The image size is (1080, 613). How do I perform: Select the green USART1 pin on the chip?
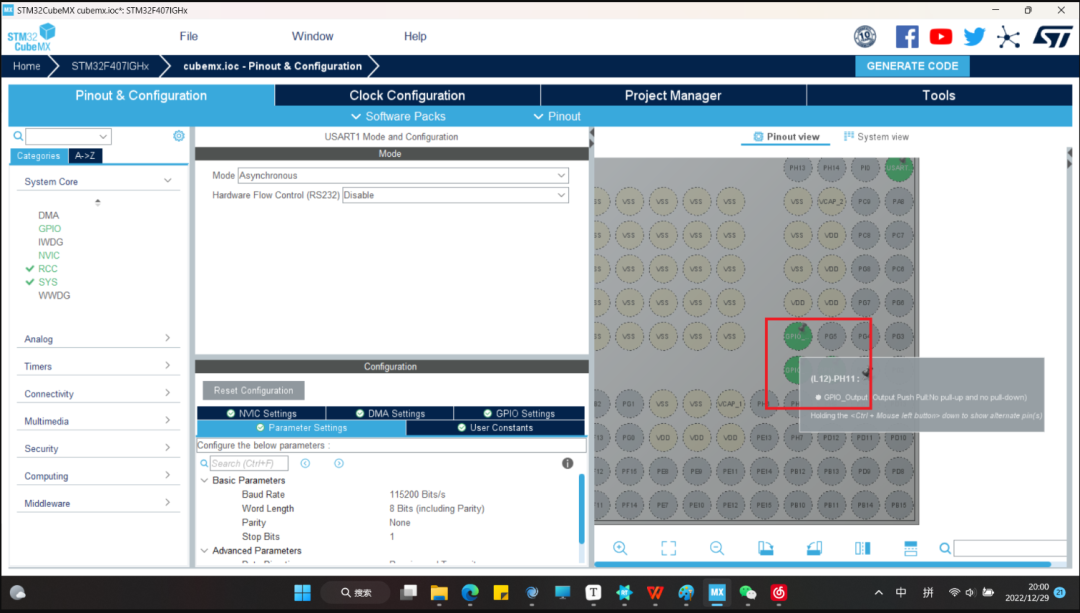point(898,167)
